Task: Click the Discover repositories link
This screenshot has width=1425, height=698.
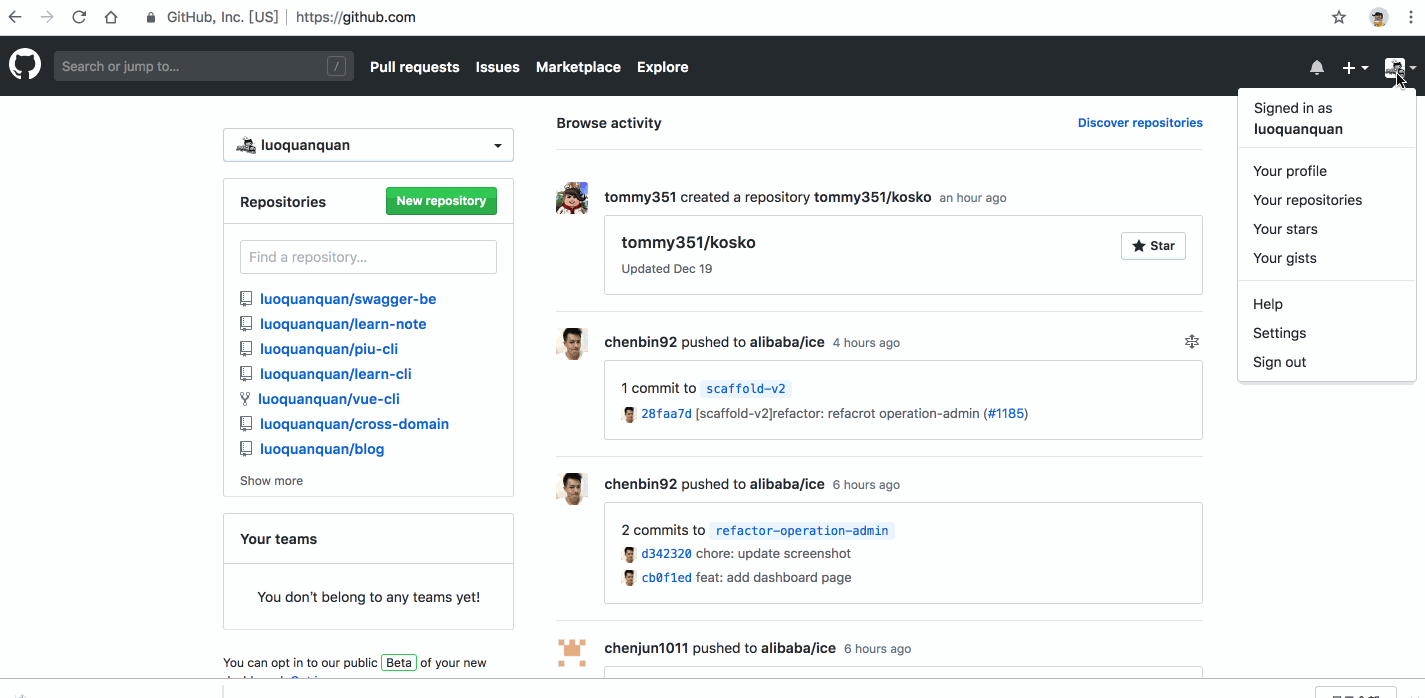Action: pos(1140,123)
